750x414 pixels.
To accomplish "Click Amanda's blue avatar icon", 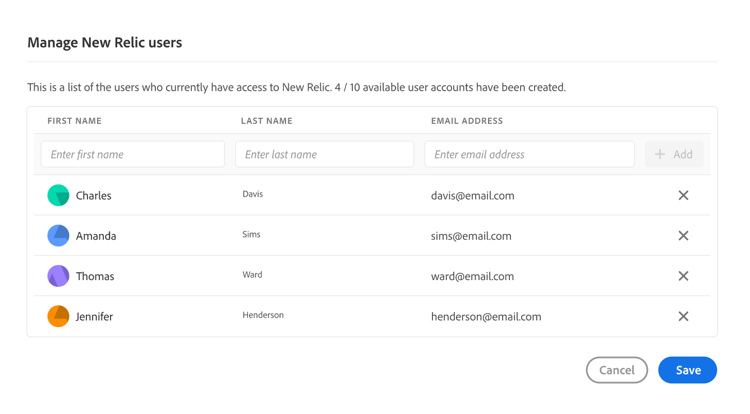I will click(58, 235).
